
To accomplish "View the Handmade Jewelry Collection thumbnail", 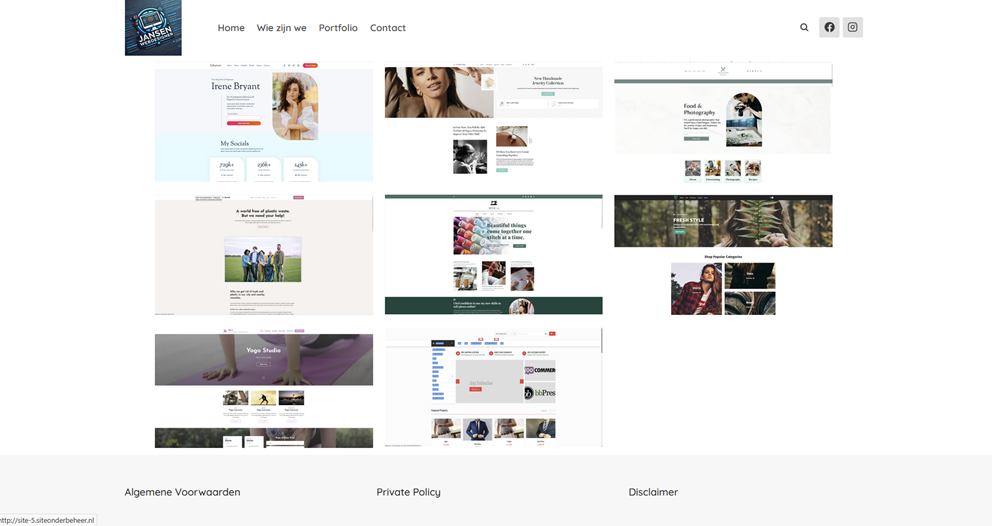I will [x=493, y=121].
